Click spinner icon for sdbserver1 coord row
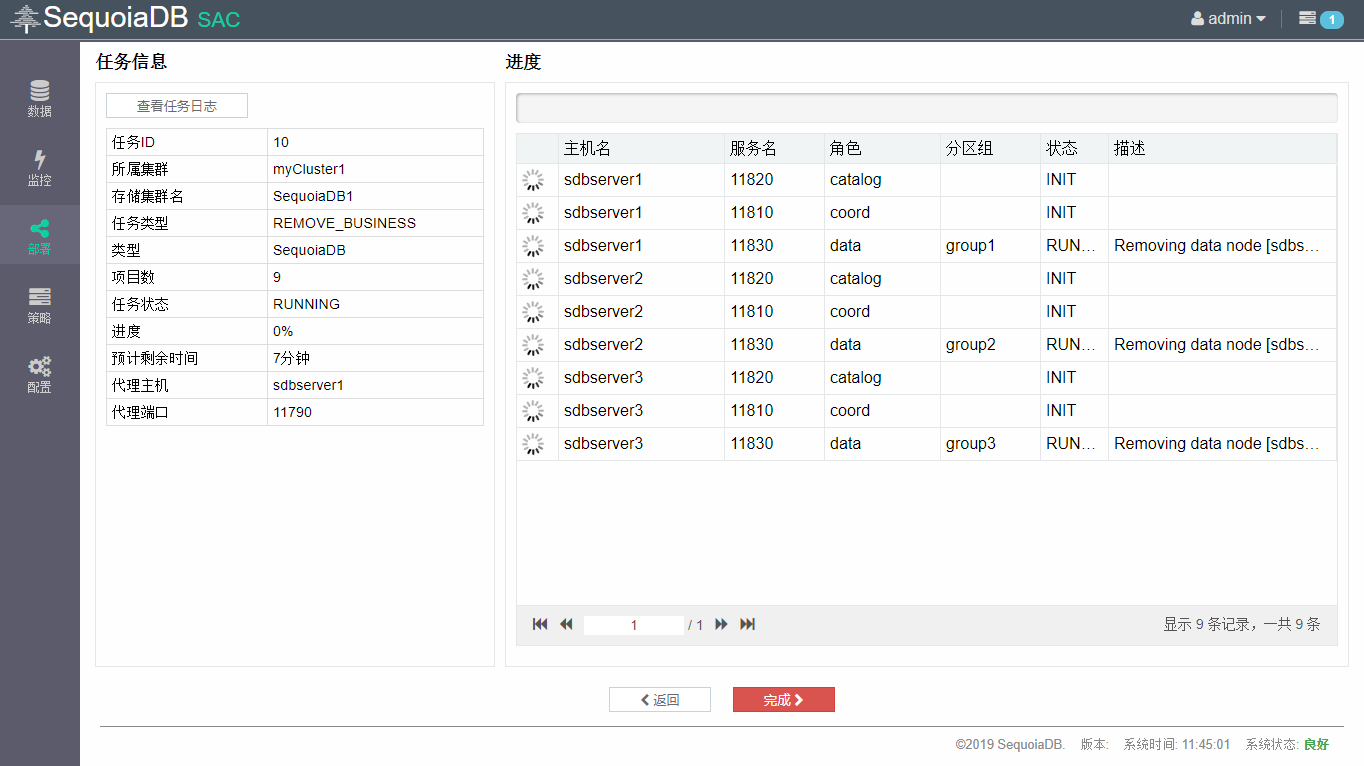Screen dimensions: 1364x766 point(534,213)
